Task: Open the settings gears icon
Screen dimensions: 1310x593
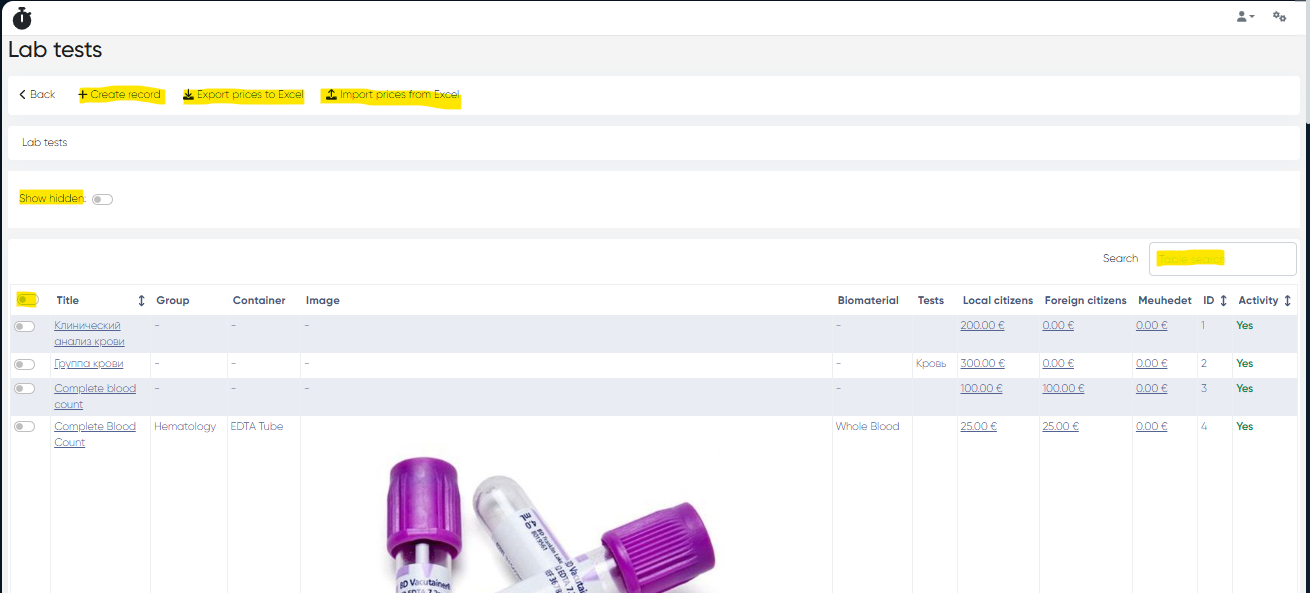Action: [x=1279, y=17]
